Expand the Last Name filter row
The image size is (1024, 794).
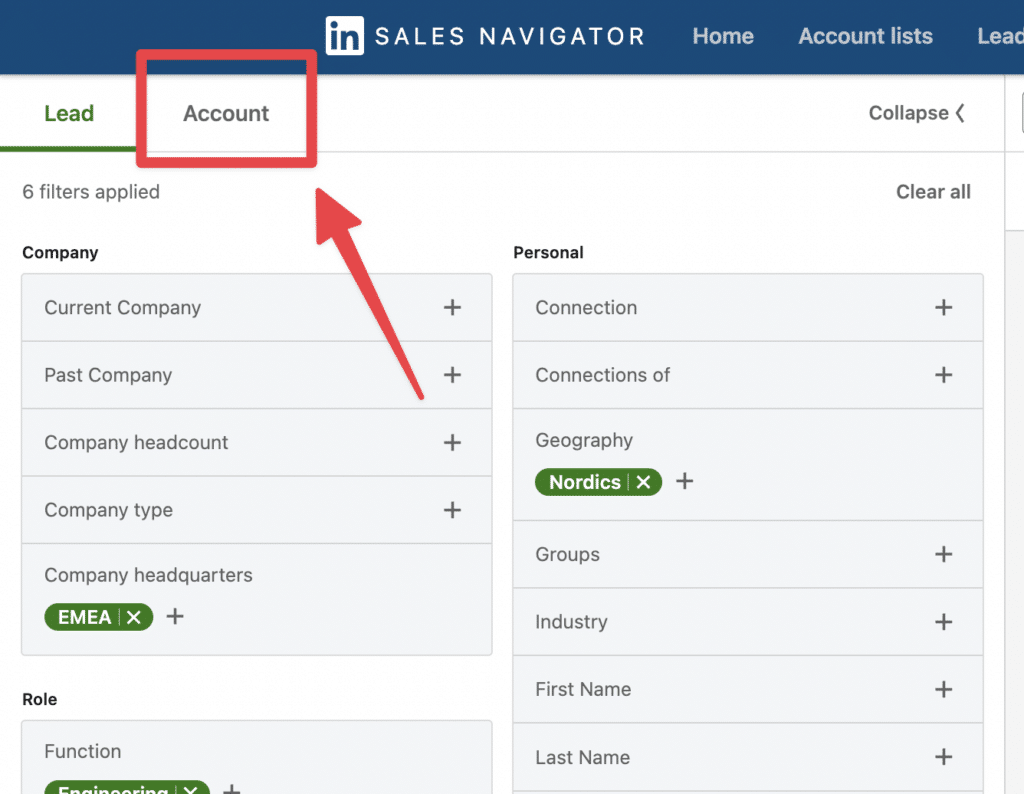748,757
